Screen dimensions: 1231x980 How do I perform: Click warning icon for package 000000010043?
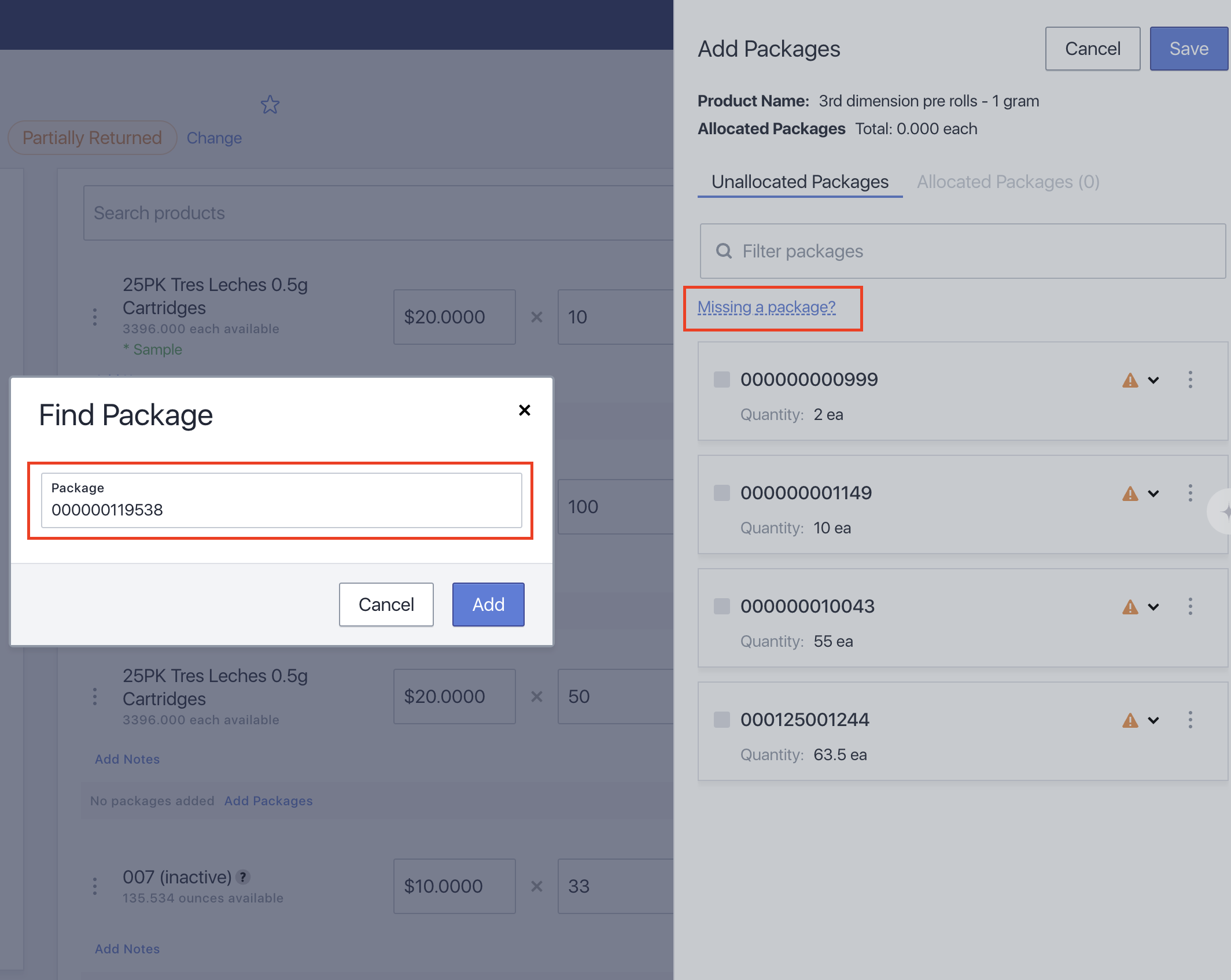click(1130, 607)
